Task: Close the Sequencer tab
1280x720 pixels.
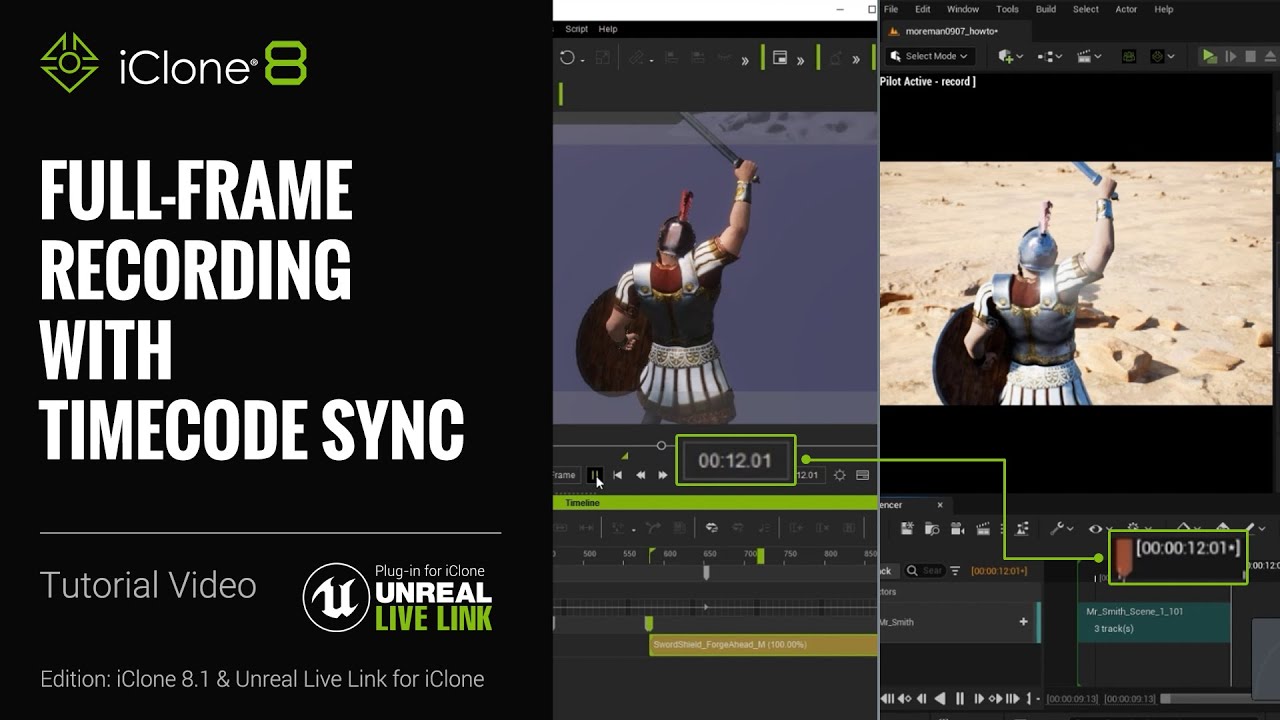Action: coord(939,505)
